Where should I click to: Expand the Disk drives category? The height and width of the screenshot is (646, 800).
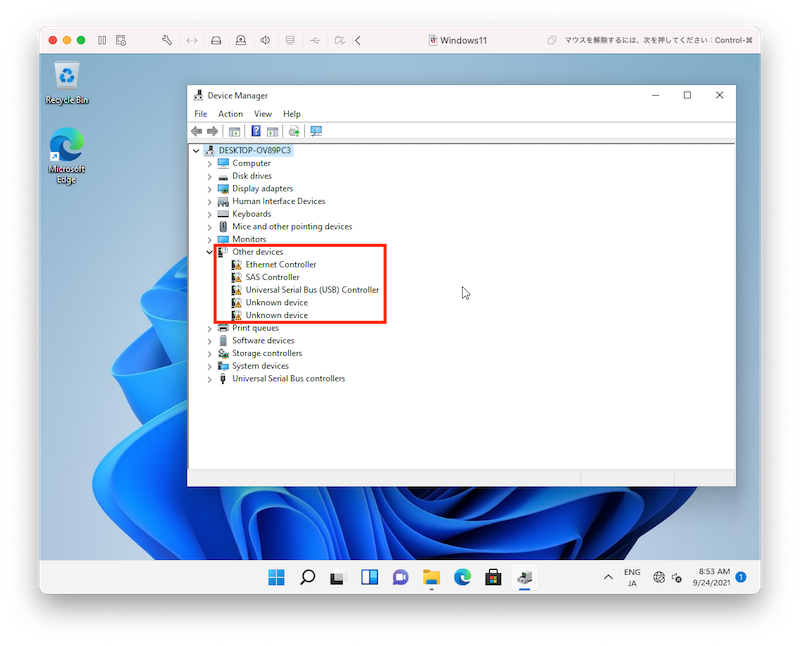[x=209, y=177]
